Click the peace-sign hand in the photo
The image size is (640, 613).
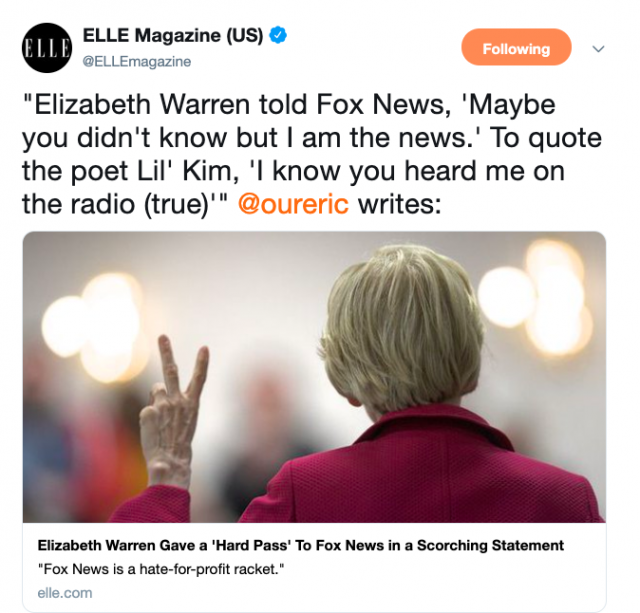click(x=173, y=409)
